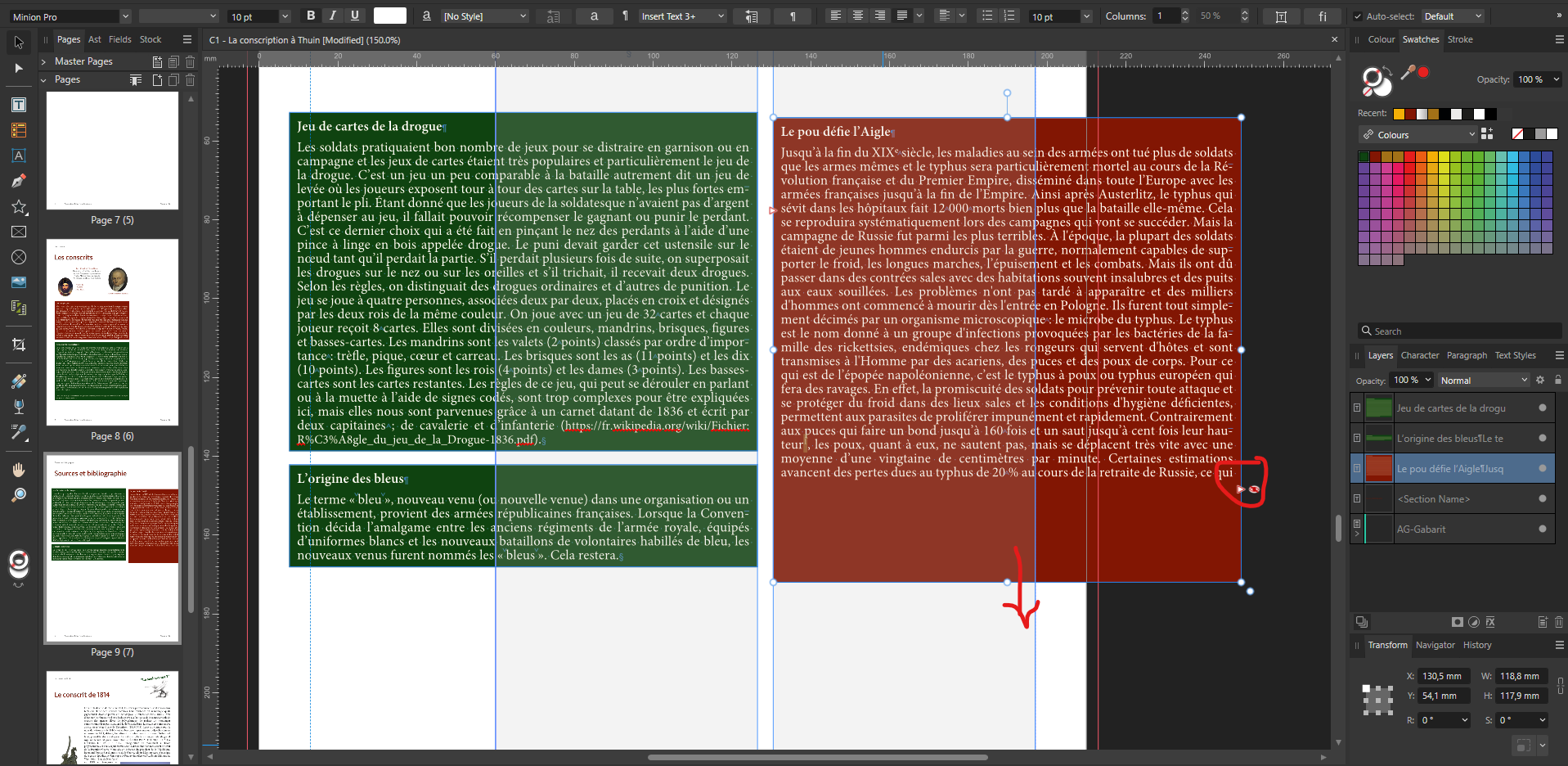
Task: Select the Frame Text tool
Action: 18,104
